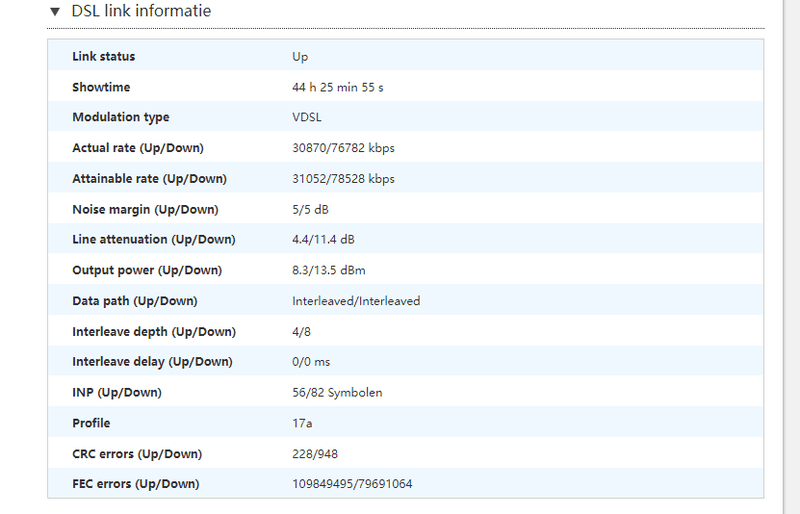Click the Data path (Up/Down) label
The image size is (800, 514).
tap(134, 301)
